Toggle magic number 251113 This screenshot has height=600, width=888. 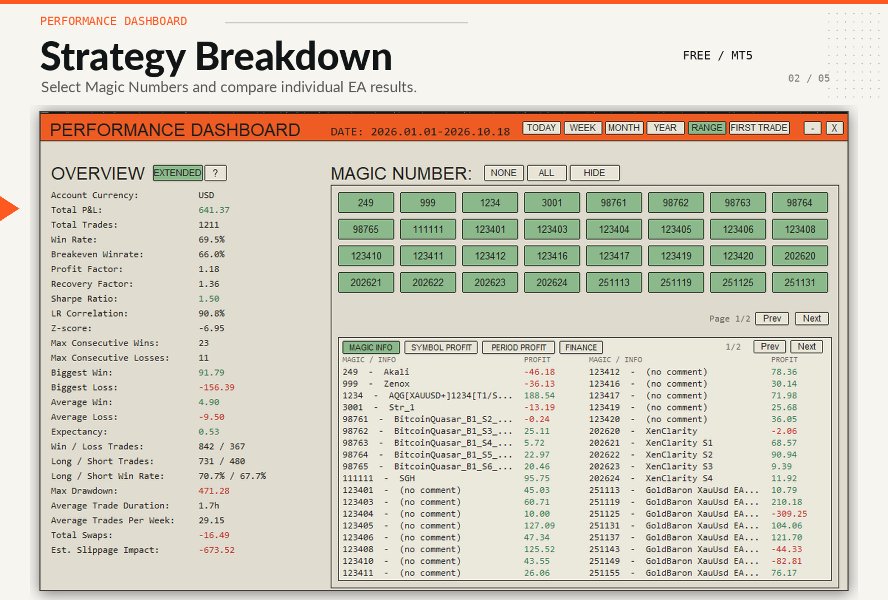point(614,283)
